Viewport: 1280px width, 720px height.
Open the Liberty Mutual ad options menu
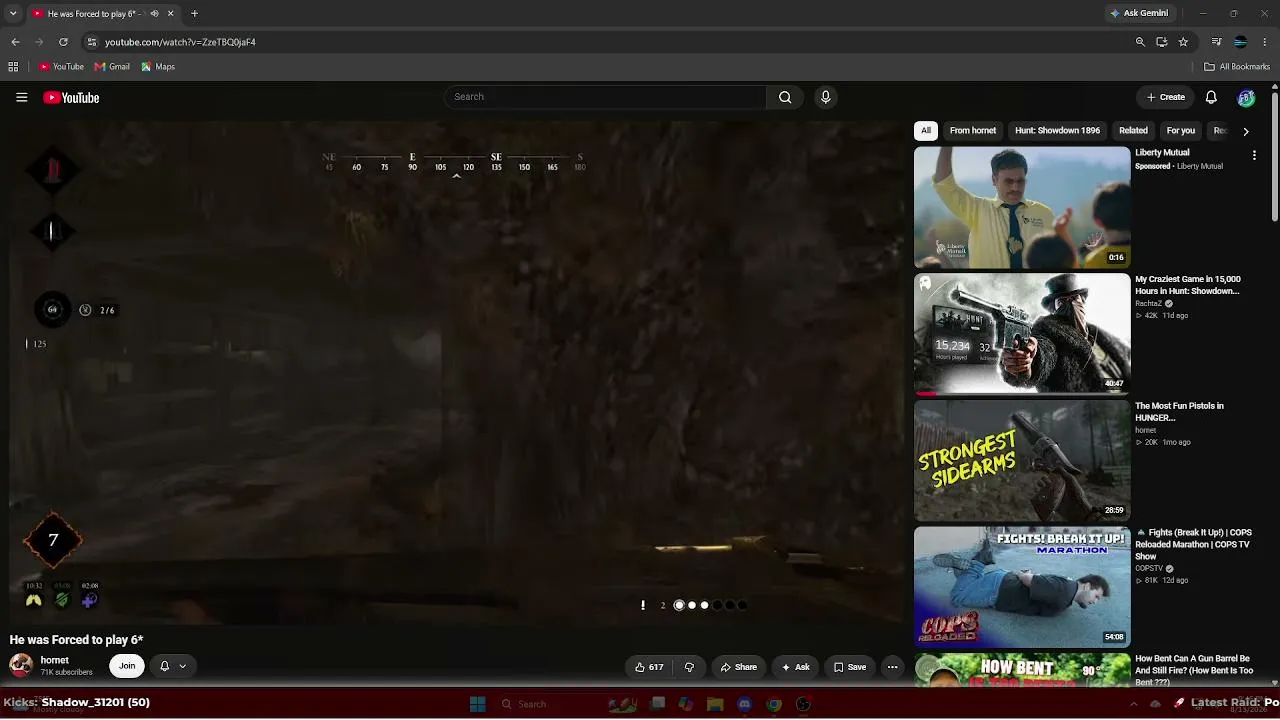pyautogui.click(x=1254, y=155)
